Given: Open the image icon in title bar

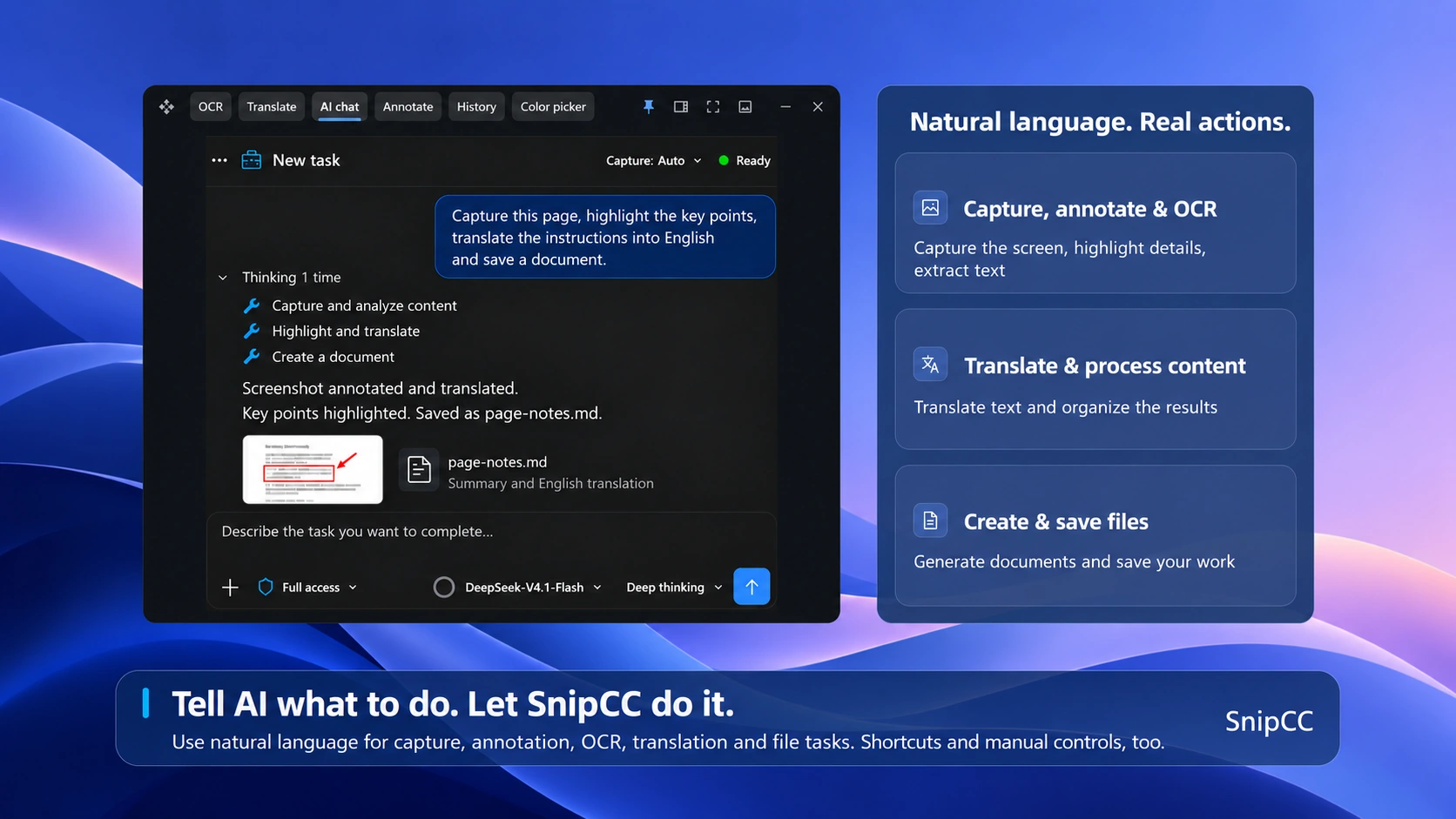Looking at the screenshot, I should (745, 106).
